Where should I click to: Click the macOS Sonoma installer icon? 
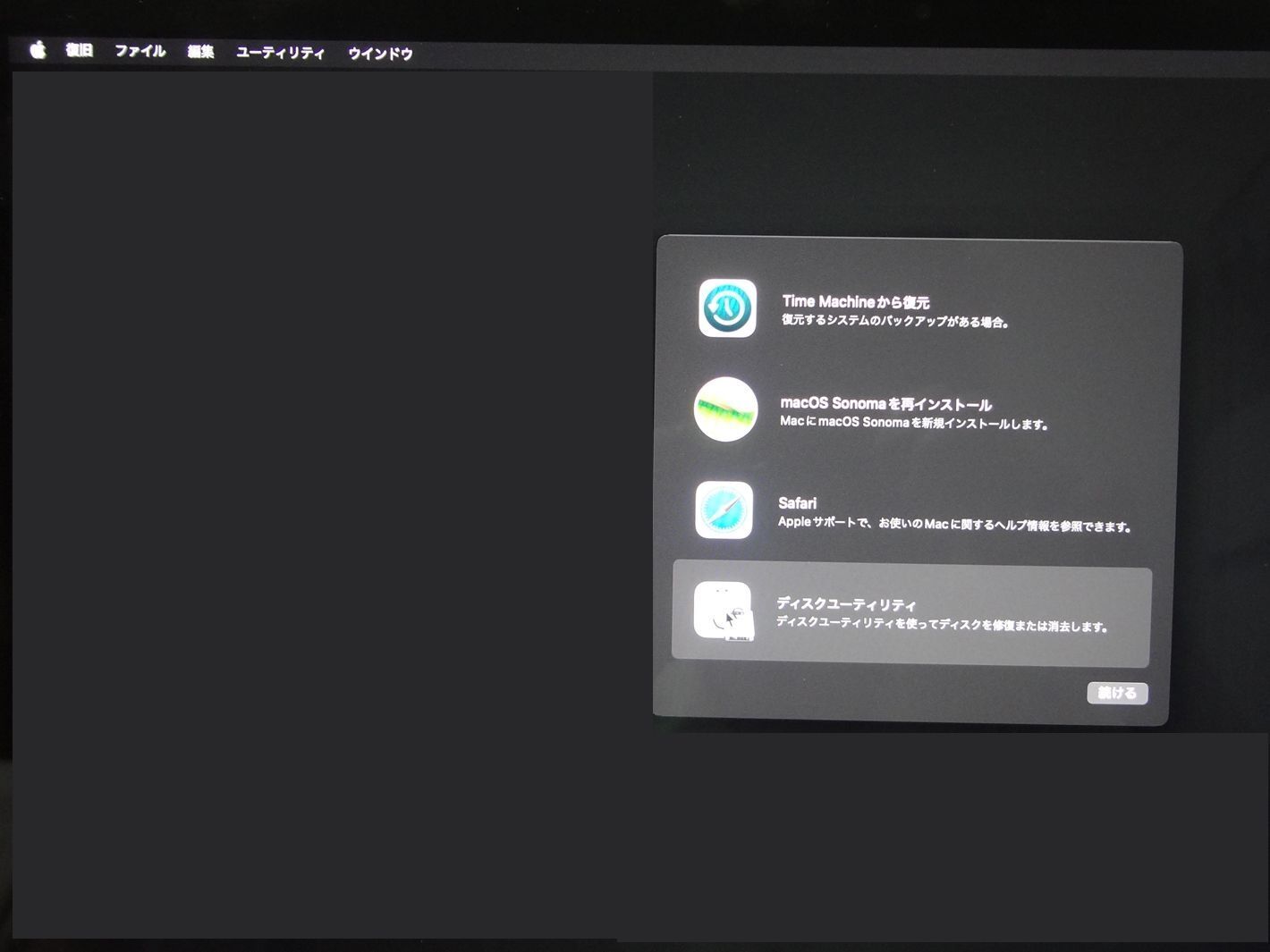(x=725, y=409)
